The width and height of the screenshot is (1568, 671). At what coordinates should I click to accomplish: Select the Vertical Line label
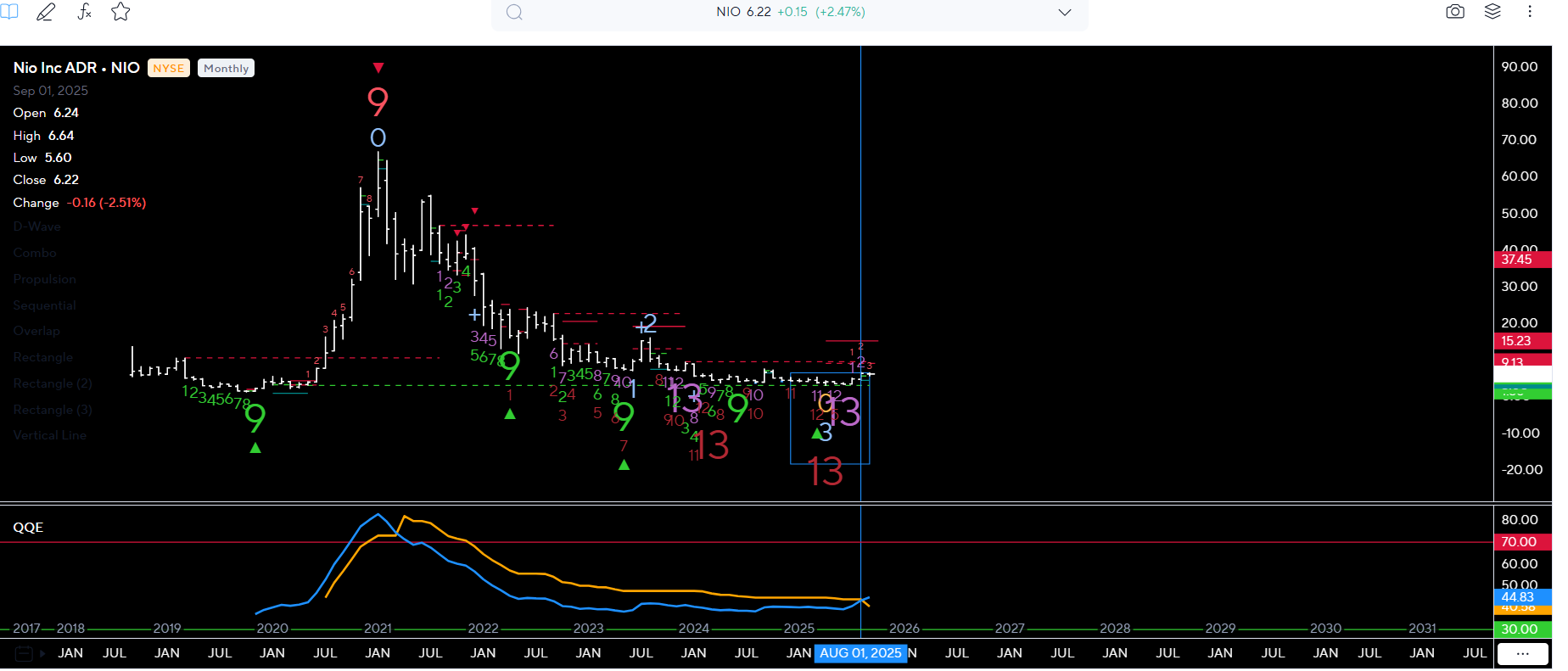pyautogui.click(x=50, y=435)
